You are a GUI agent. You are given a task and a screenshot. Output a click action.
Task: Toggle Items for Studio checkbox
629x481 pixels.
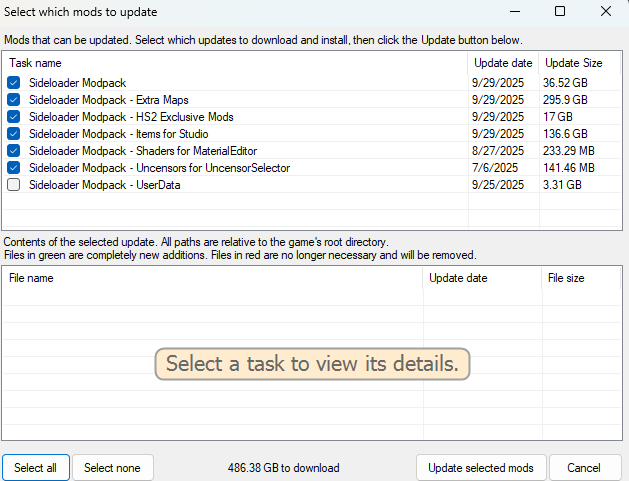(x=14, y=134)
